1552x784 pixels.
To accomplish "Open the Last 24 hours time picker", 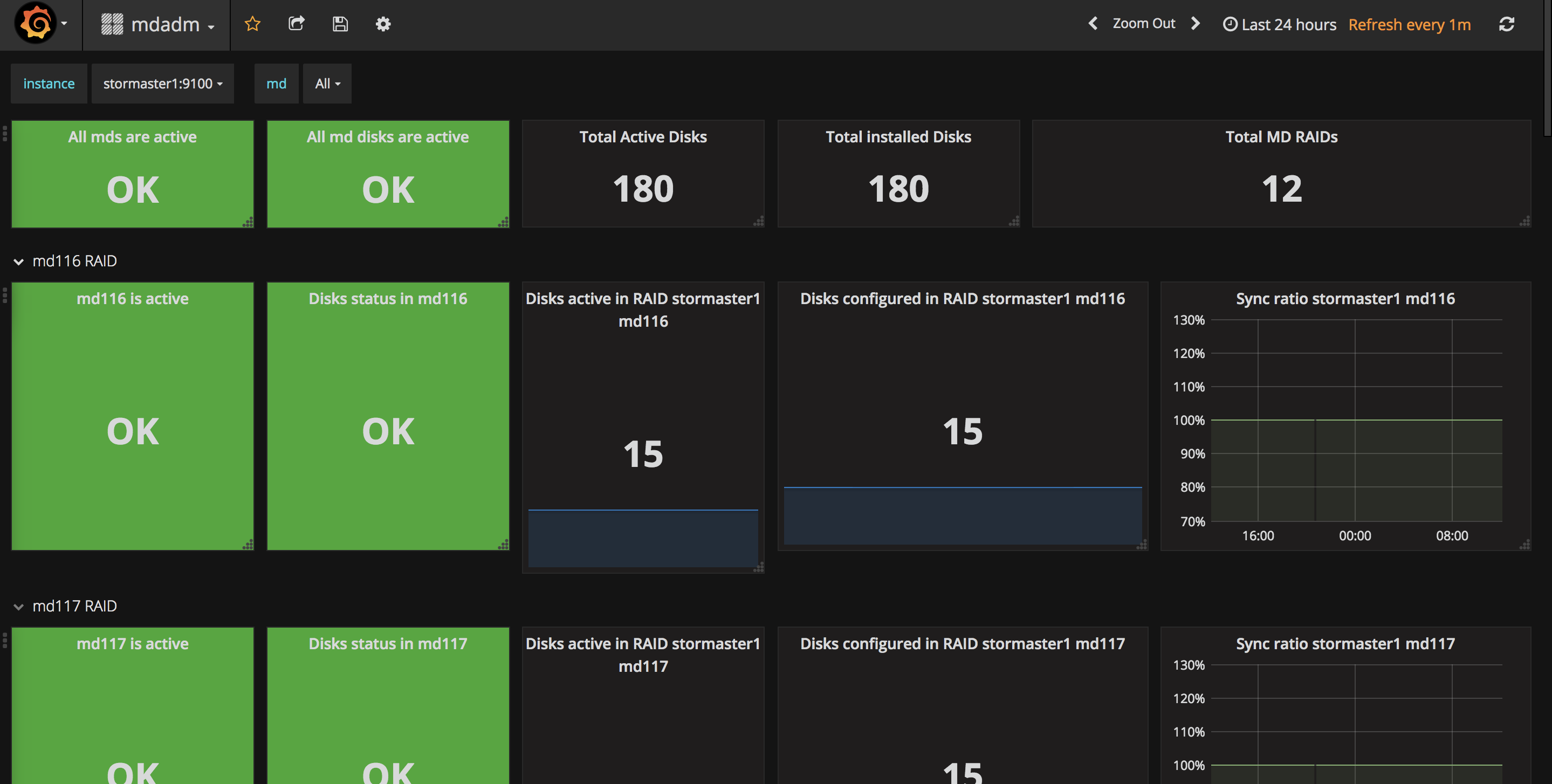I will tap(1280, 25).
